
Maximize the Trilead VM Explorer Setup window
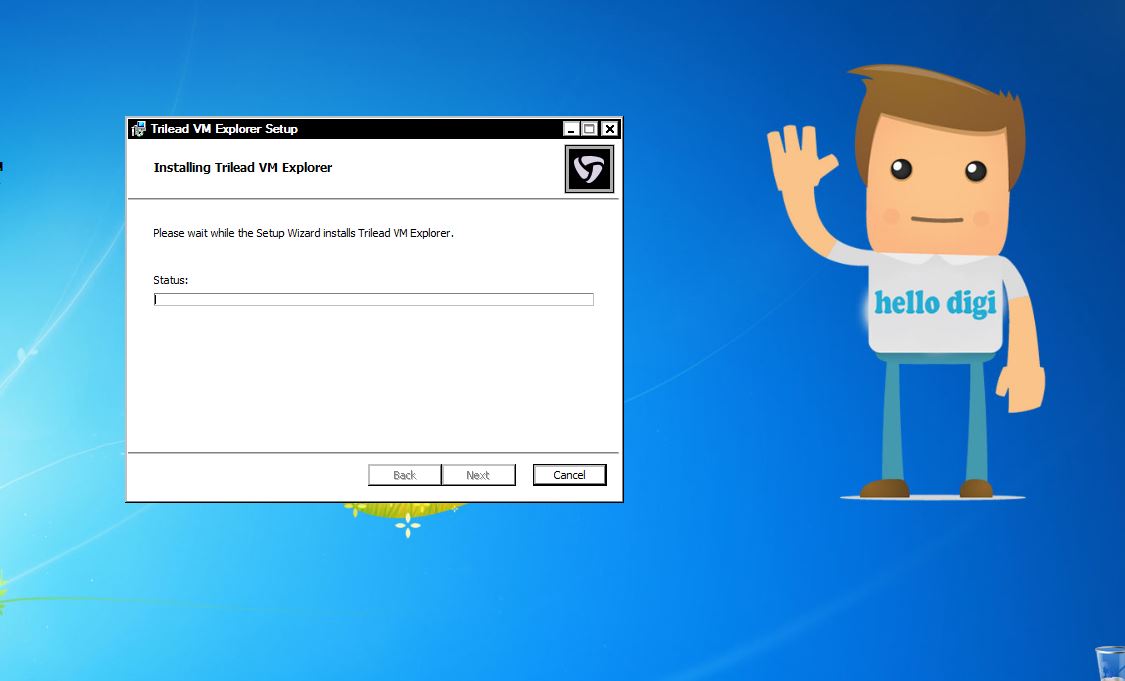pyautogui.click(x=590, y=129)
